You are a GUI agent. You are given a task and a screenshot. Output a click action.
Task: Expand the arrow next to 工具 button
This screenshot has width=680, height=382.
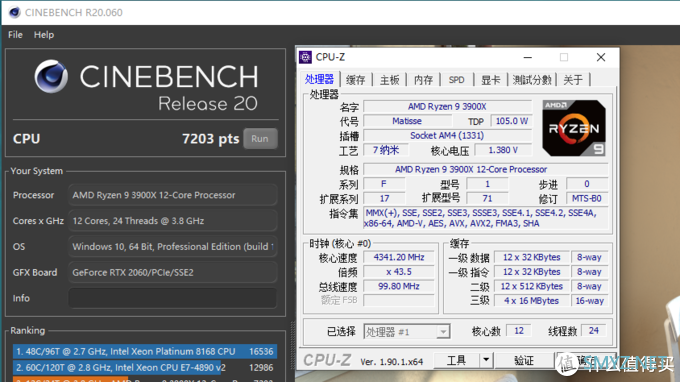point(486,360)
